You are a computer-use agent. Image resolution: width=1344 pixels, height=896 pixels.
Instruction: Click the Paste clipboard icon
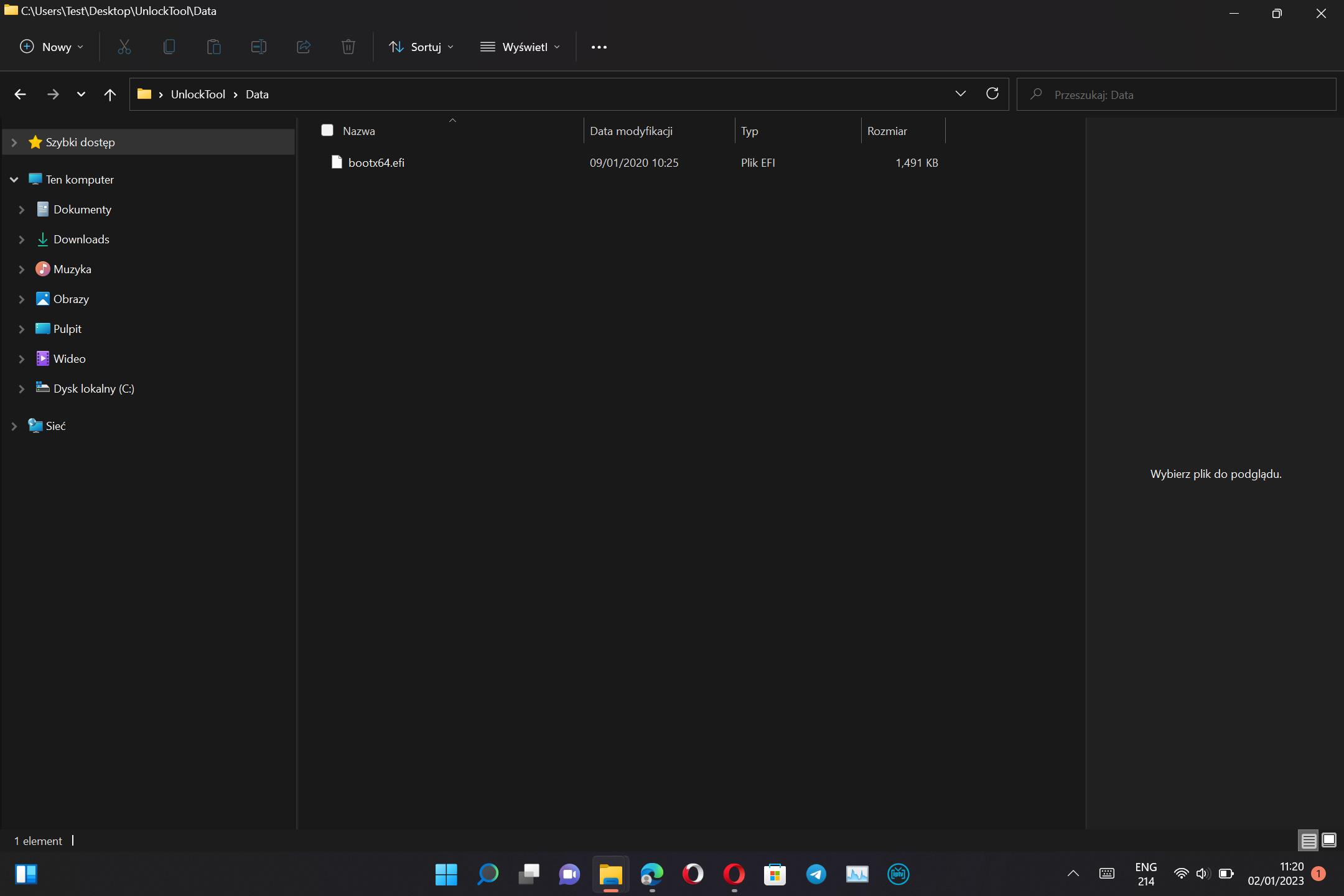(214, 47)
